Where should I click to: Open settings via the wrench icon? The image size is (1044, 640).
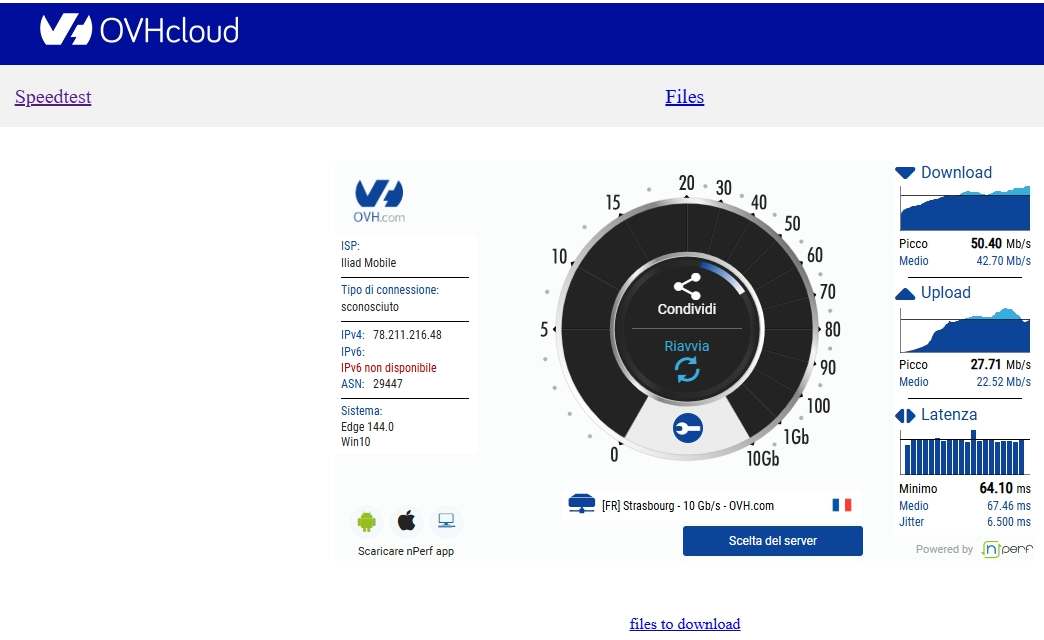[x=688, y=428]
